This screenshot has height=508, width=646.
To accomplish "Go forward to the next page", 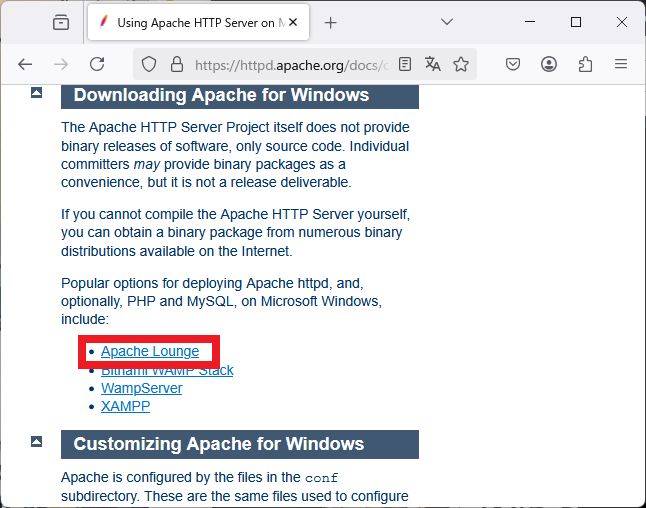I will 61,64.
